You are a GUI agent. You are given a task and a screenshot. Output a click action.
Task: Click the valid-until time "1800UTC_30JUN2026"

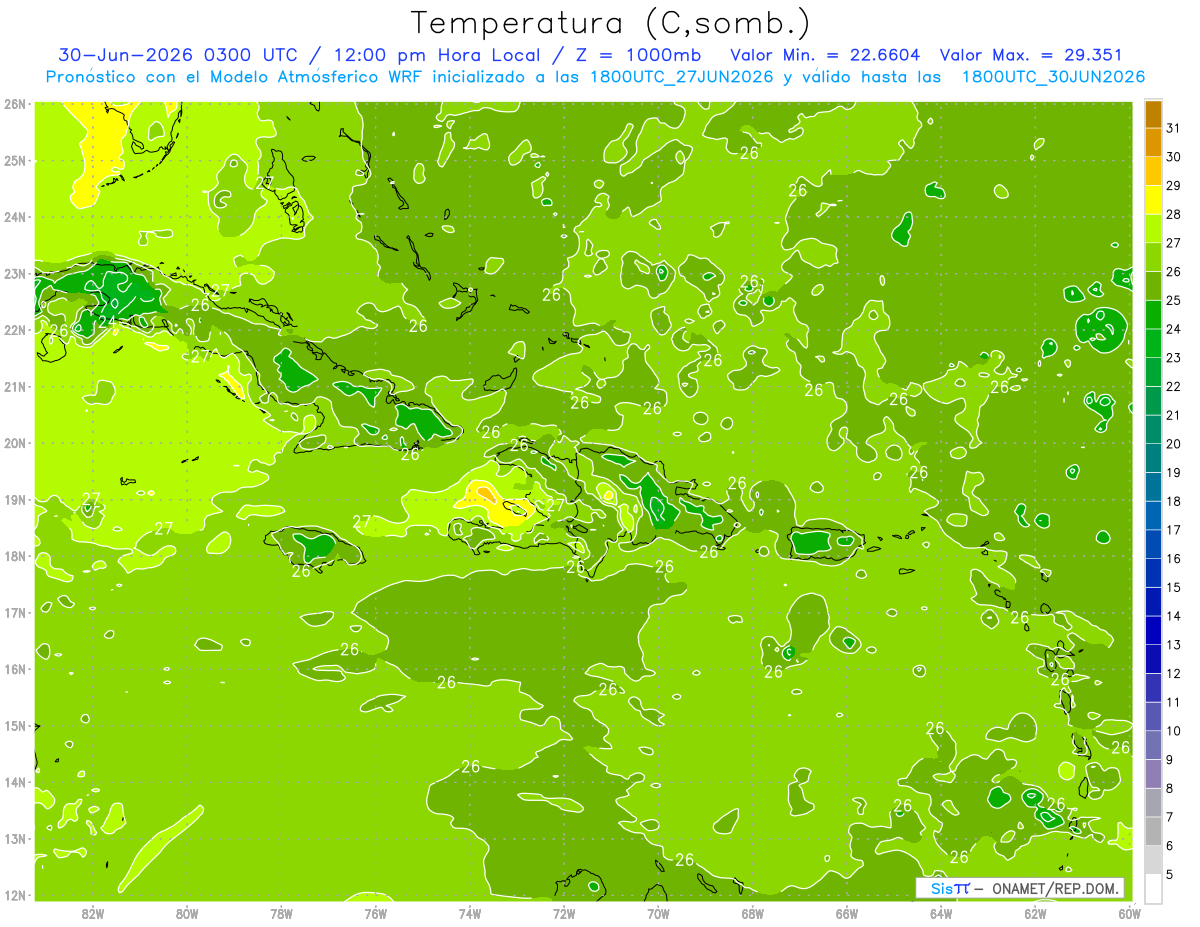tap(1053, 77)
